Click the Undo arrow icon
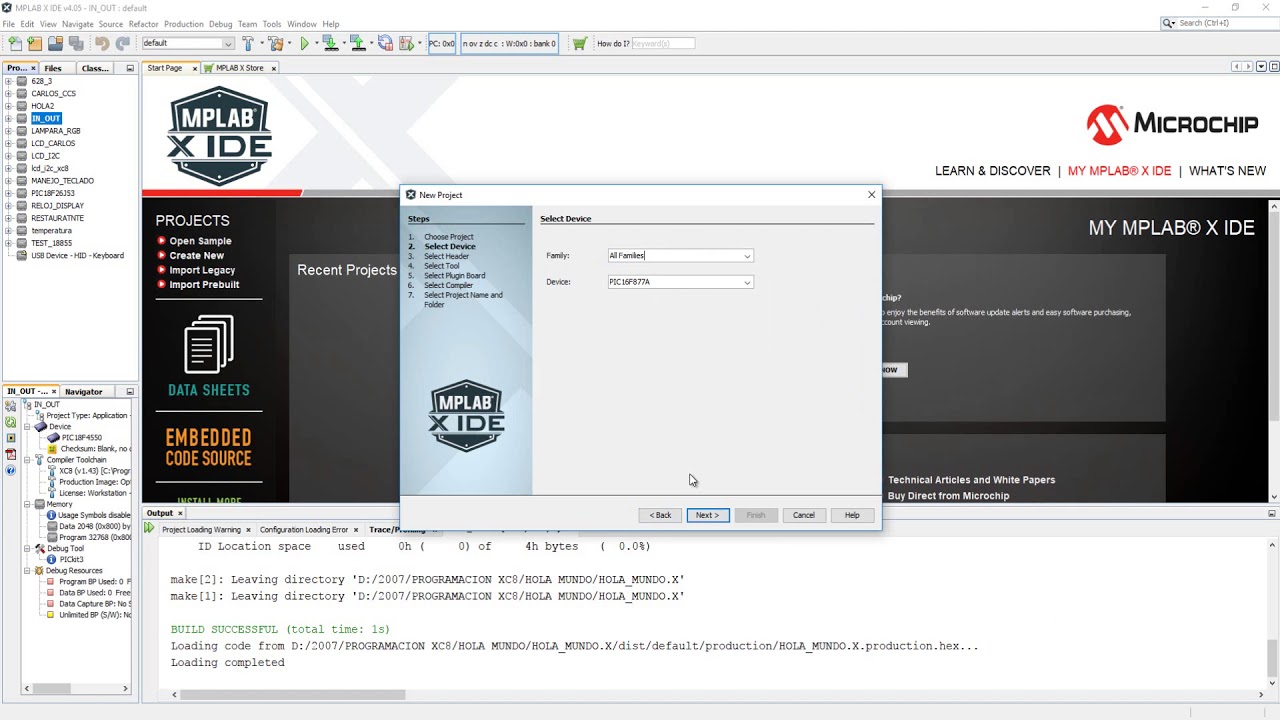 tap(102, 43)
